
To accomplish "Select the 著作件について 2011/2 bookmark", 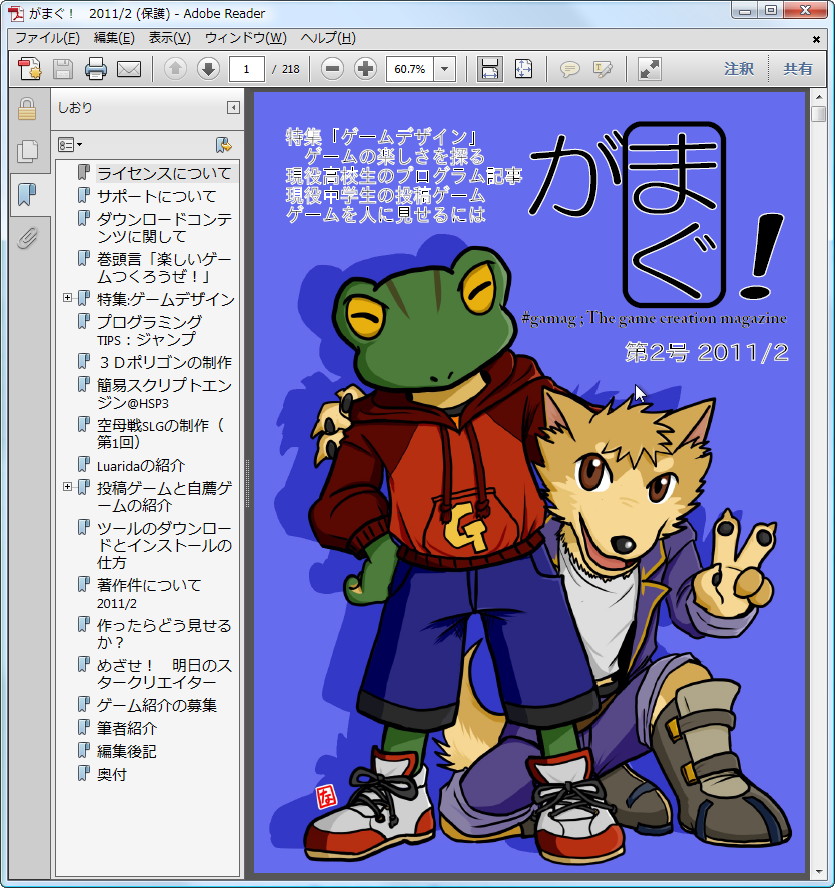I will (x=149, y=594).
